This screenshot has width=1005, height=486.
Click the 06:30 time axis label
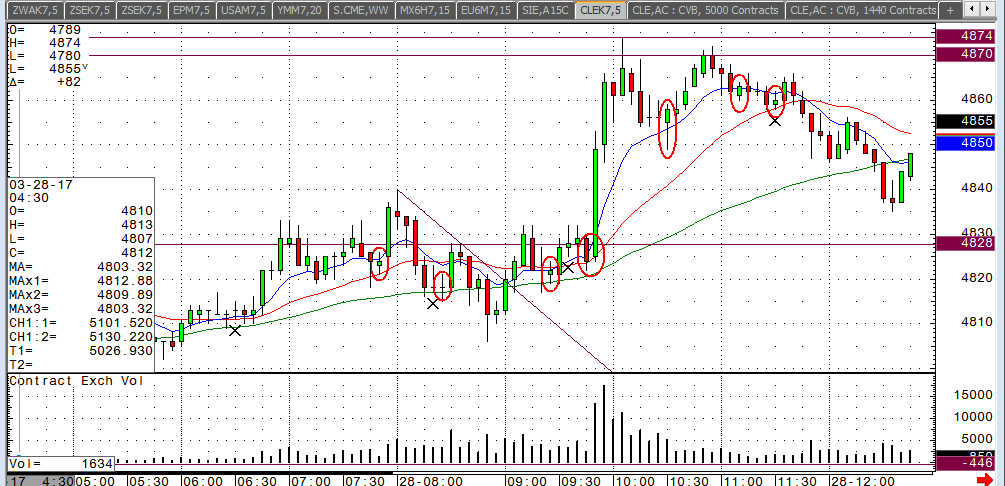[x=258, y=480]
